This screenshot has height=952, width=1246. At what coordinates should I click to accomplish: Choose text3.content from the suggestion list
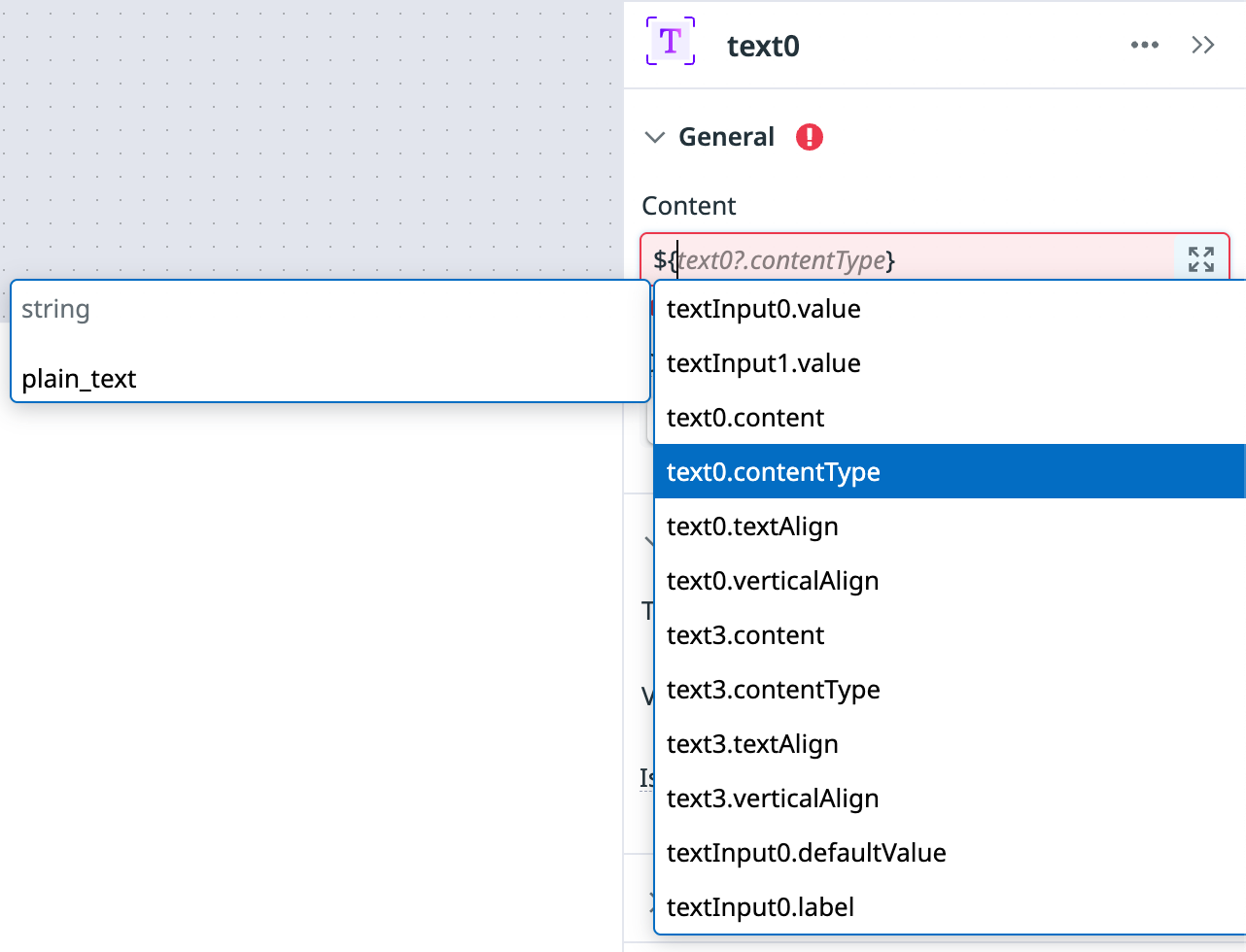tap(744, 635)
